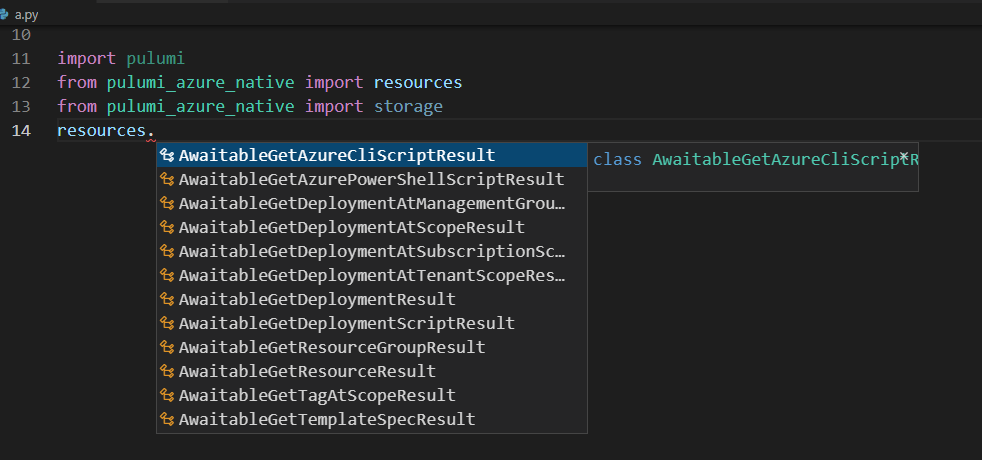Click class icon beside AwaitableGetTemplateSpecResult
Screen dimensions: 982x460
coord(167,420)
